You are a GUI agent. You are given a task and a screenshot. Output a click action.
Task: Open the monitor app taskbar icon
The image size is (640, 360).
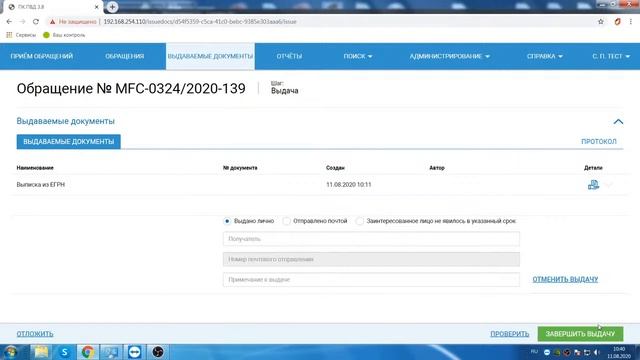tap(111, 352)
